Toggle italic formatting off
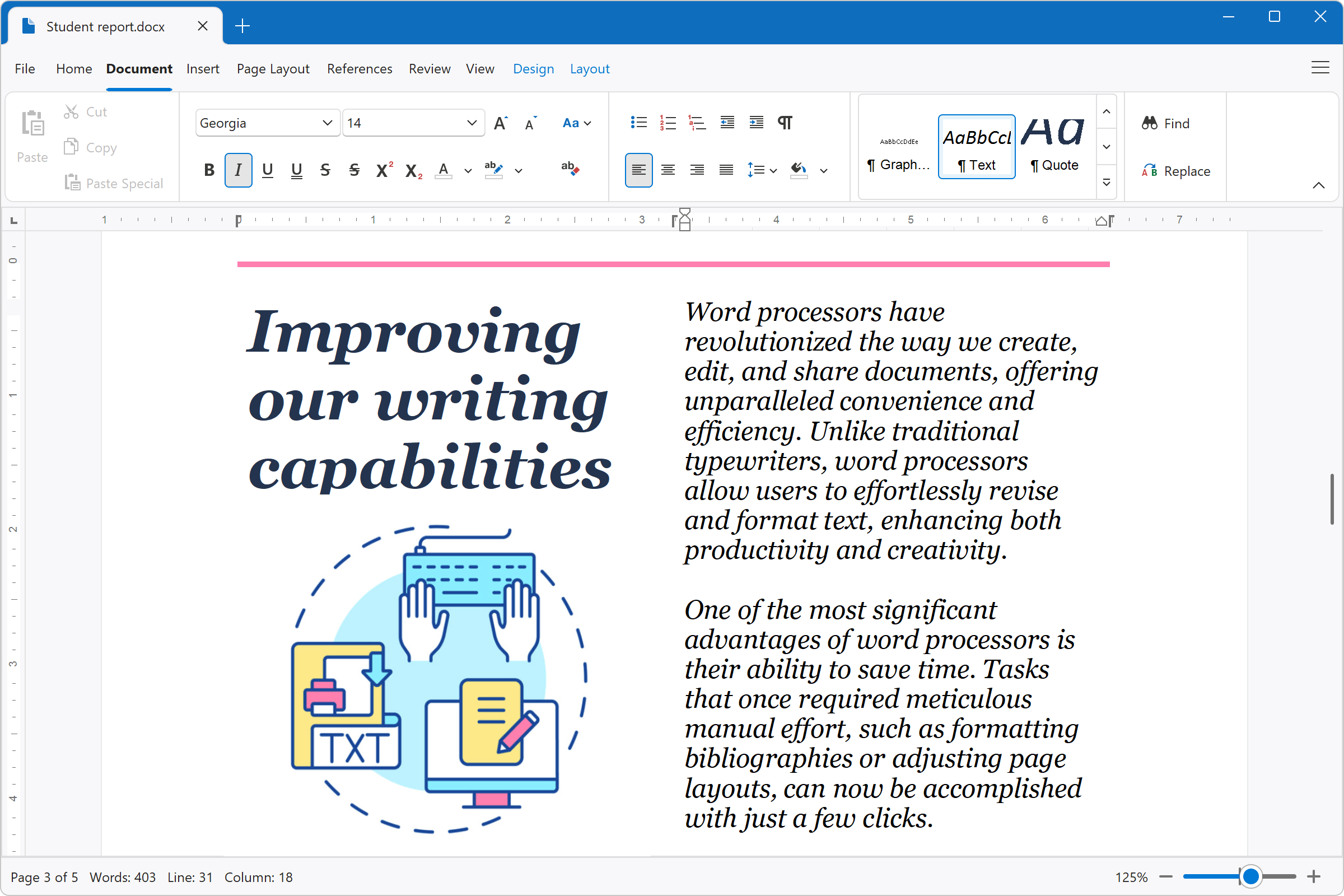 point(239,170)
